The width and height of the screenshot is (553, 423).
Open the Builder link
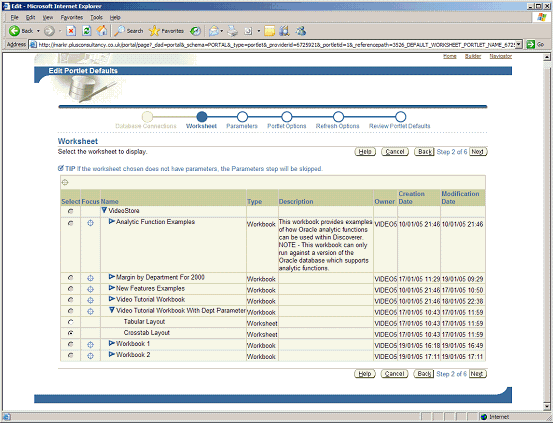(x=473, y=56)
